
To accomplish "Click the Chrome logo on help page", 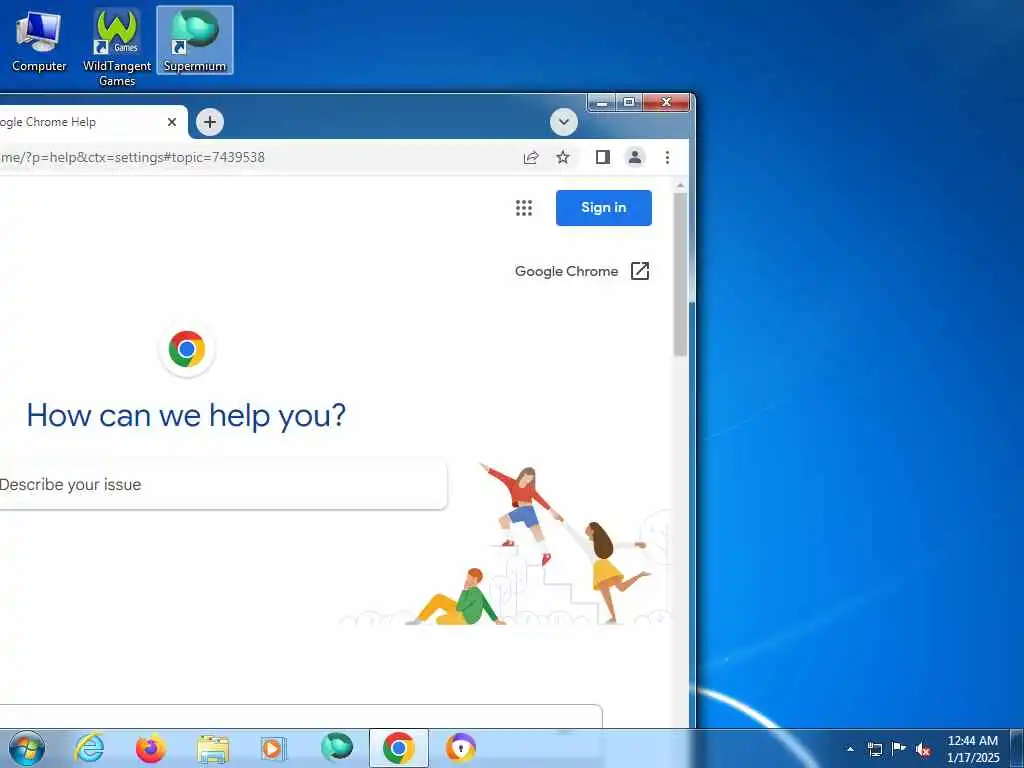I will coord(187,349).
